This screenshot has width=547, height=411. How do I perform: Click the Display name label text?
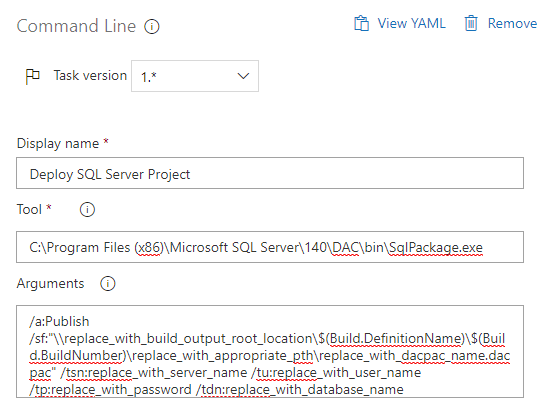[x=58, y=144]
